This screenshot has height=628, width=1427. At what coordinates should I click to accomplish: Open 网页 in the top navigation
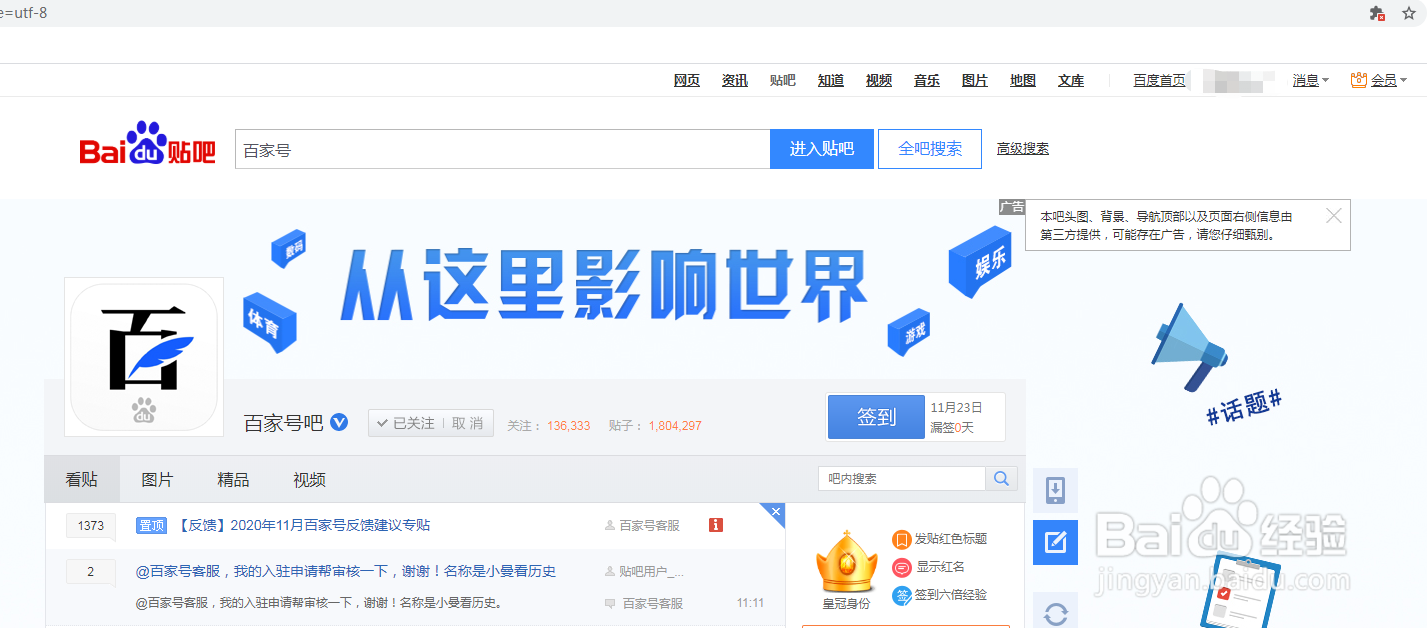(687, 80)
